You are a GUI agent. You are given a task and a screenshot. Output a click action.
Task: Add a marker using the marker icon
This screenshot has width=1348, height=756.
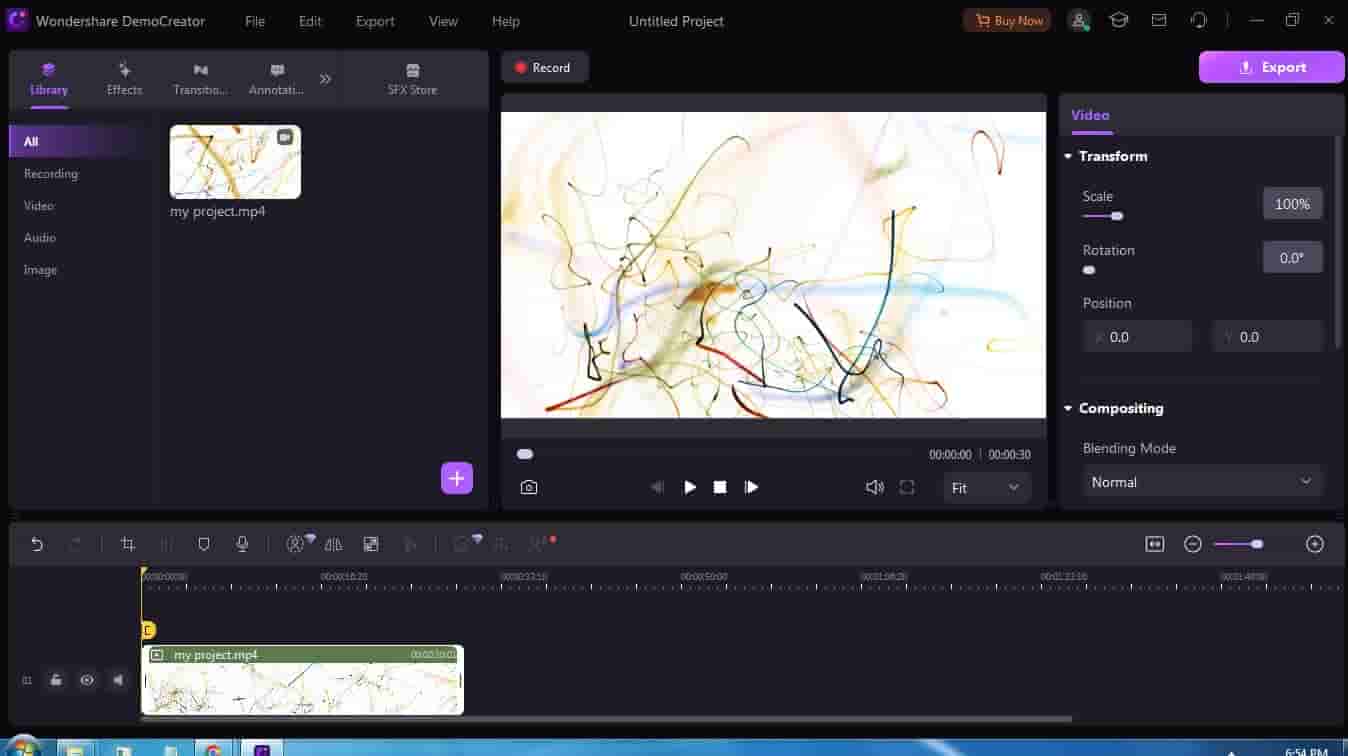(204, 544)
